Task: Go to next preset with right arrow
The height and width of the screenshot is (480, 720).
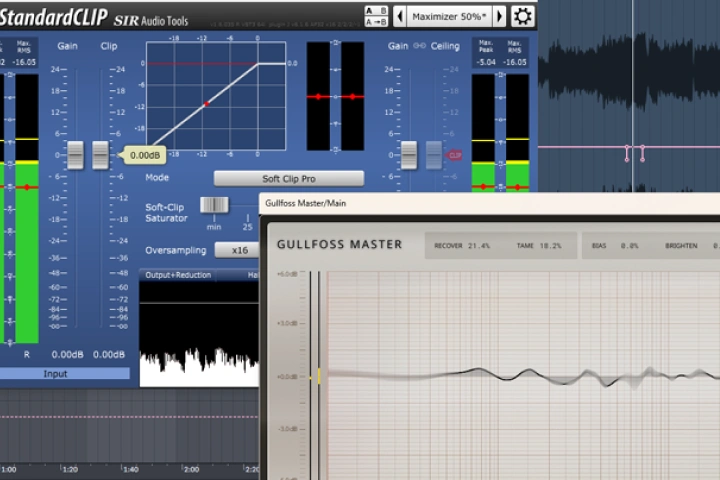Action: (500, 17)
